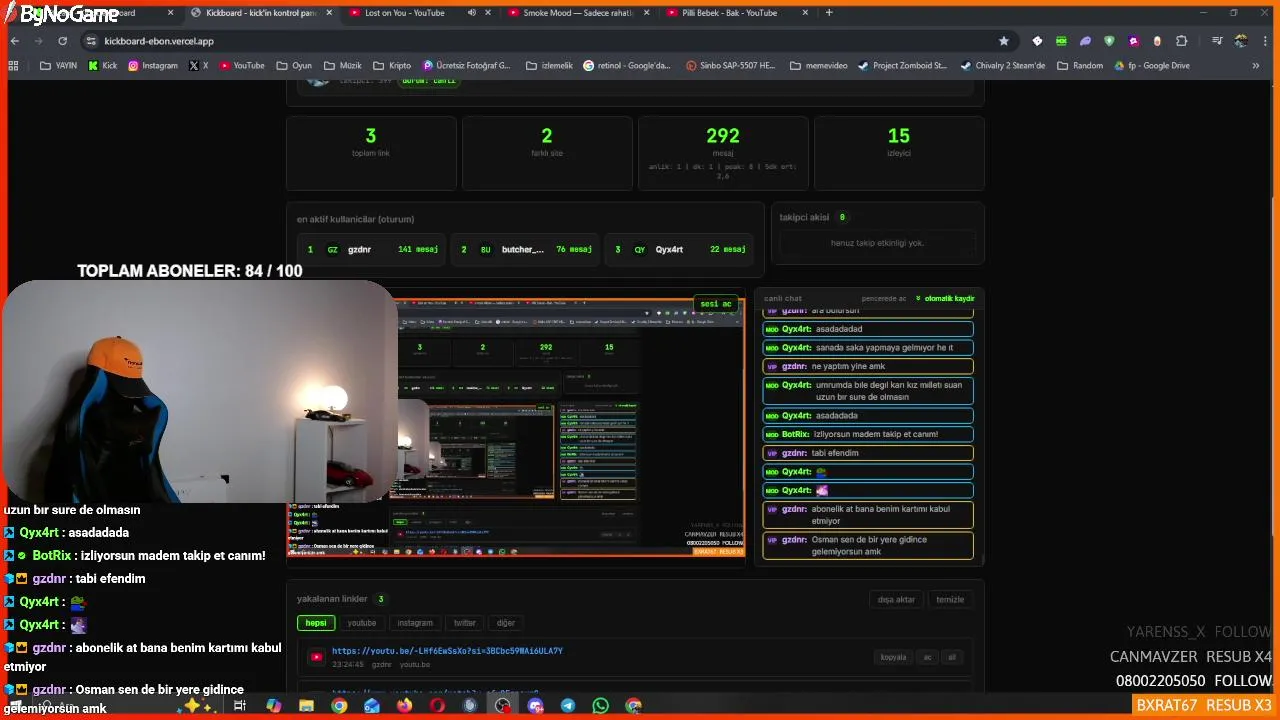Viewport: 1280px width, 720px height.
Task: Select the youtube link filter
Action: pyautogui.click(x=362, y=623)
